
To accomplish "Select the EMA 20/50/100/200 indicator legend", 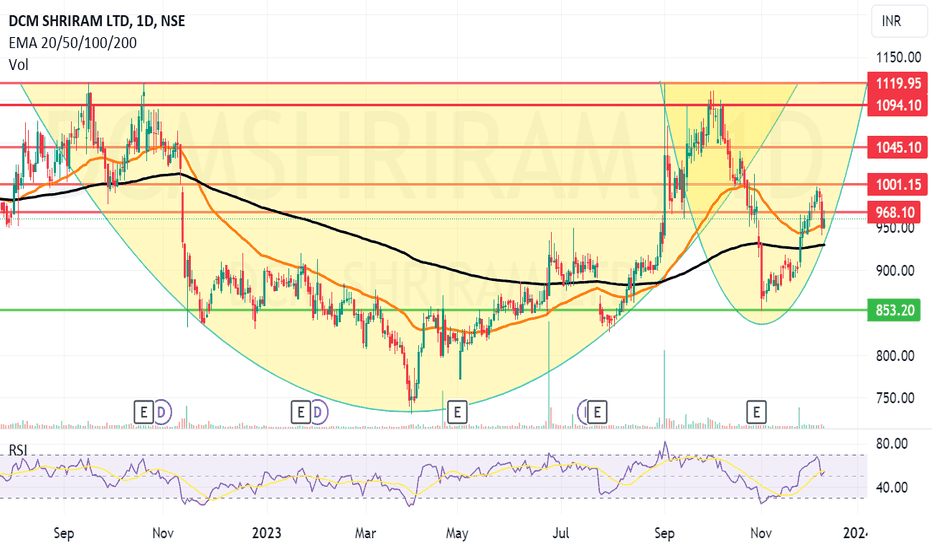I will pos(73,43).
